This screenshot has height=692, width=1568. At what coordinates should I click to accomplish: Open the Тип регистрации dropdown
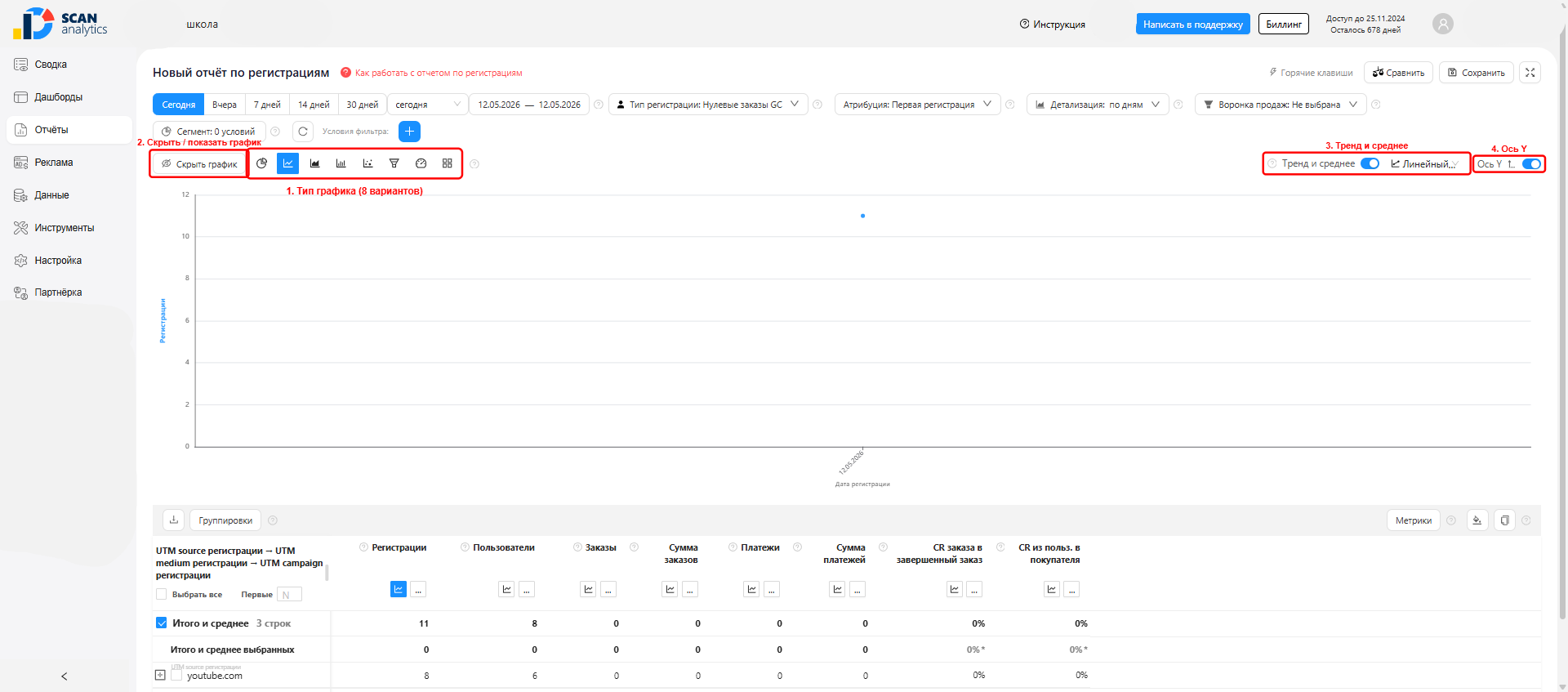pos(708,105)
